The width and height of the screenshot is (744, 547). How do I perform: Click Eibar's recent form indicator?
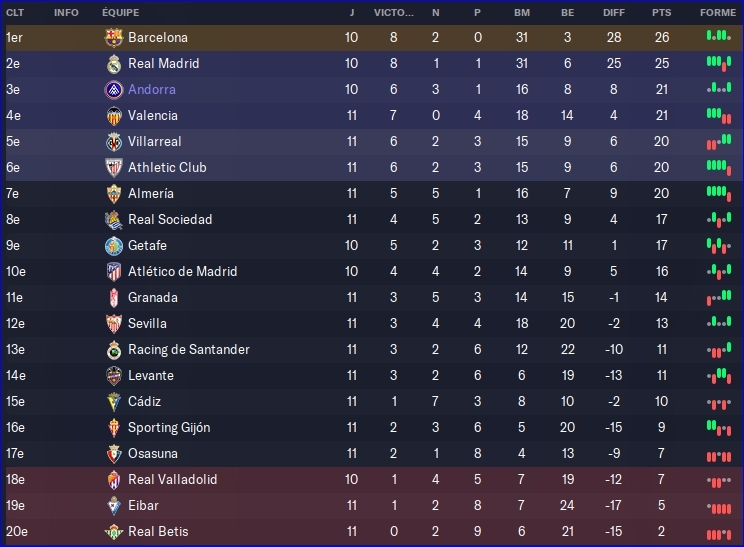tap(717, 505)
